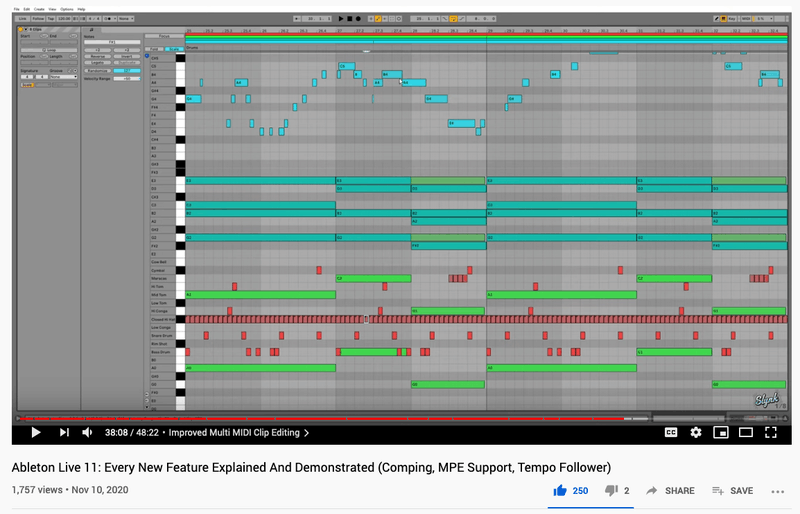
Task: Open quantization menu dropdown set to None
Action: point(126,19)
